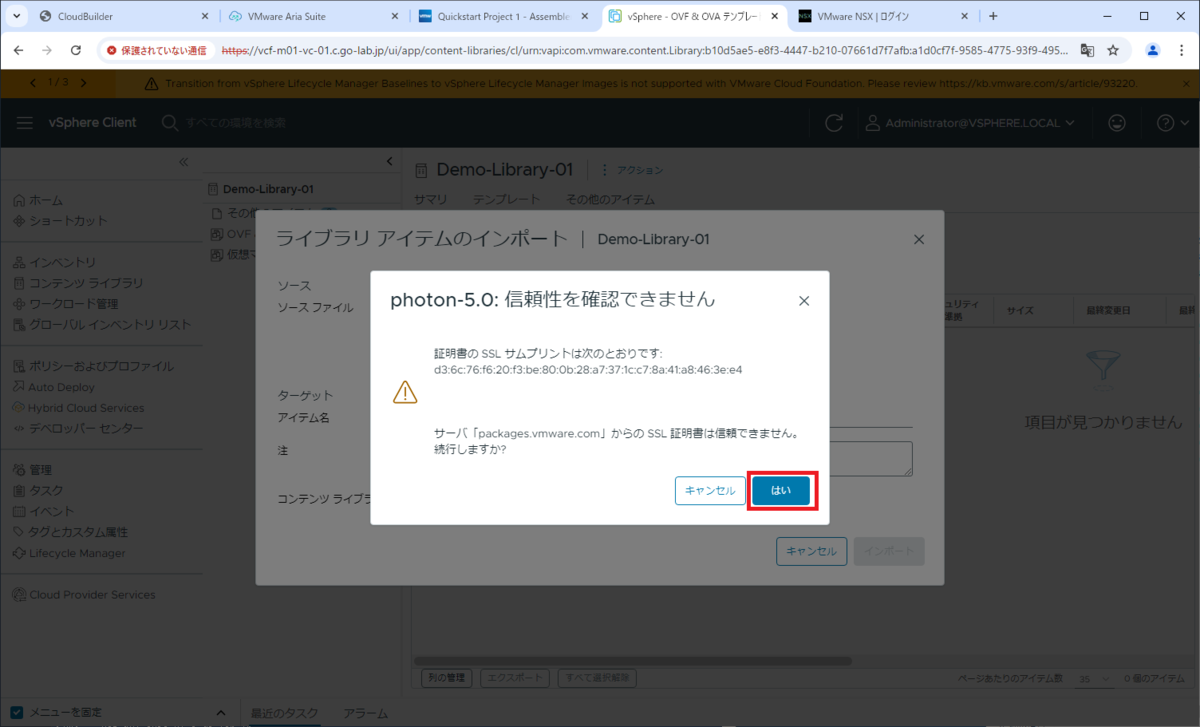Open インベントリ in the navigation

[62, 263]
